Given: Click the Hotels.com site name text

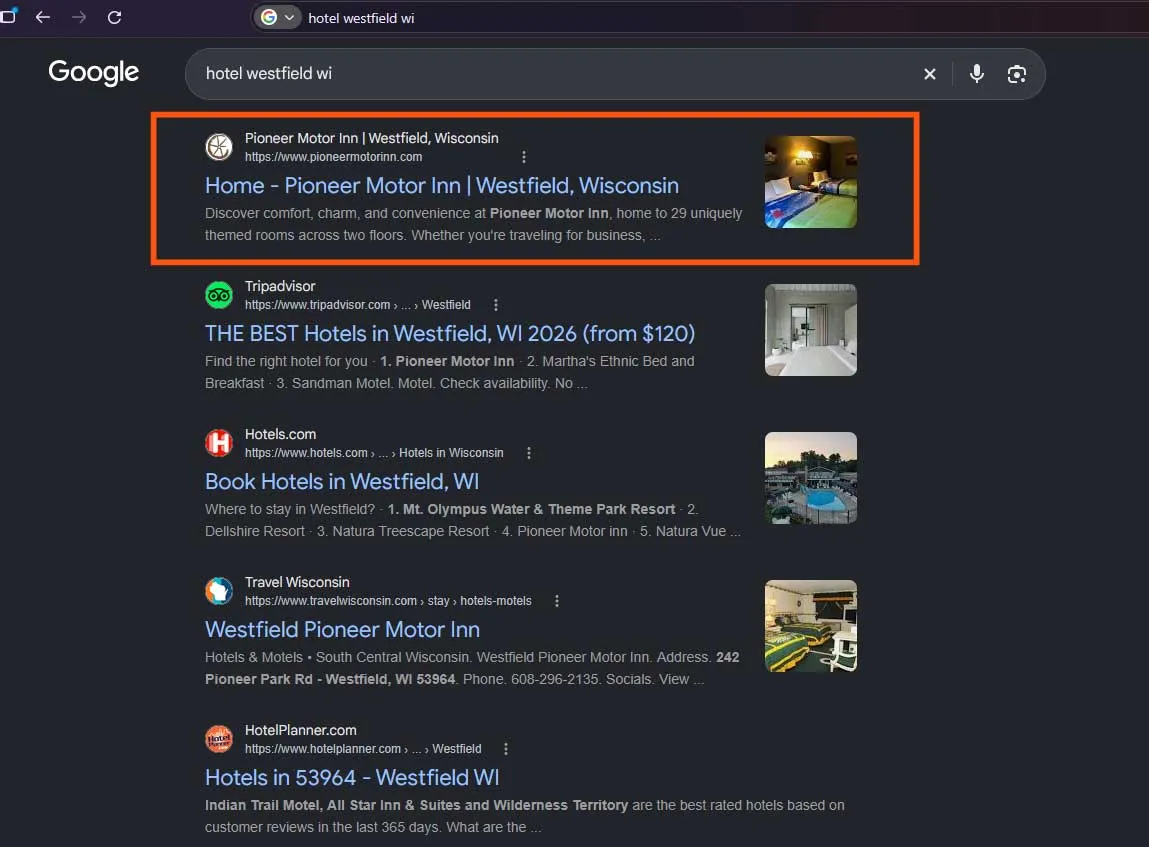Looking at the screenshot, I should [280, 434].
